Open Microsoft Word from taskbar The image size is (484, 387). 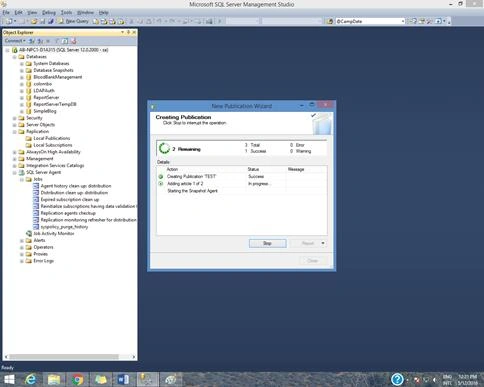point(123,380)
